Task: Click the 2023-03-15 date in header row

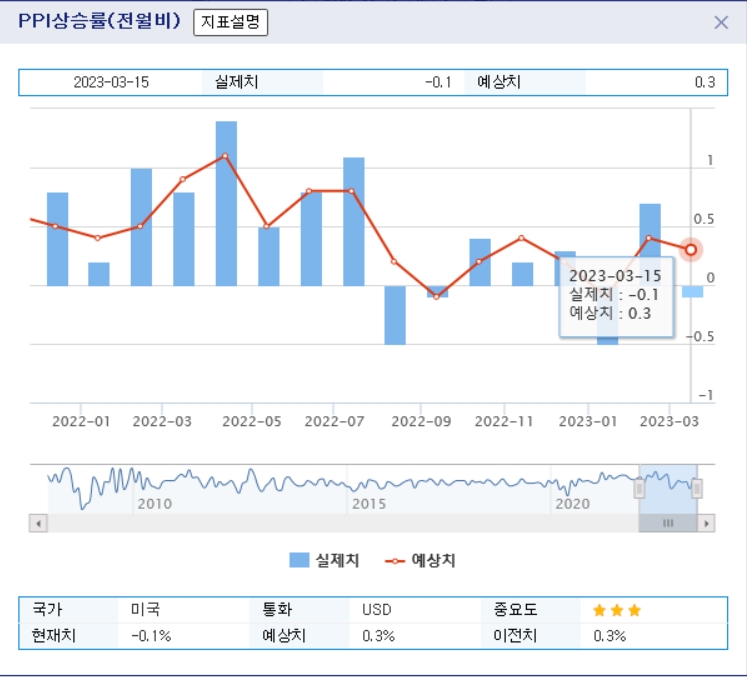Action: pos(111,82)
